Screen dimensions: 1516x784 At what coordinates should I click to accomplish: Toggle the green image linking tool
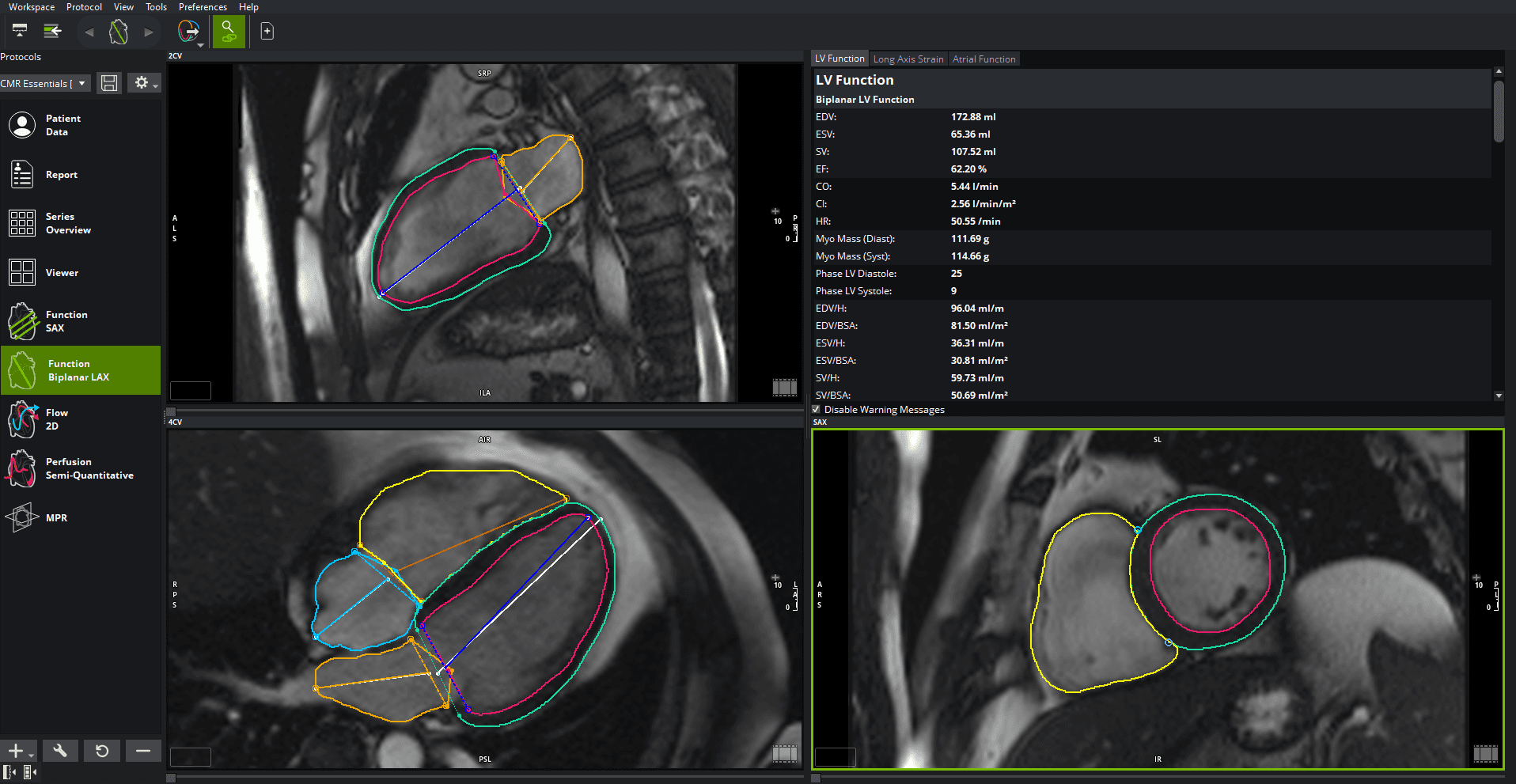pos(229,31)
